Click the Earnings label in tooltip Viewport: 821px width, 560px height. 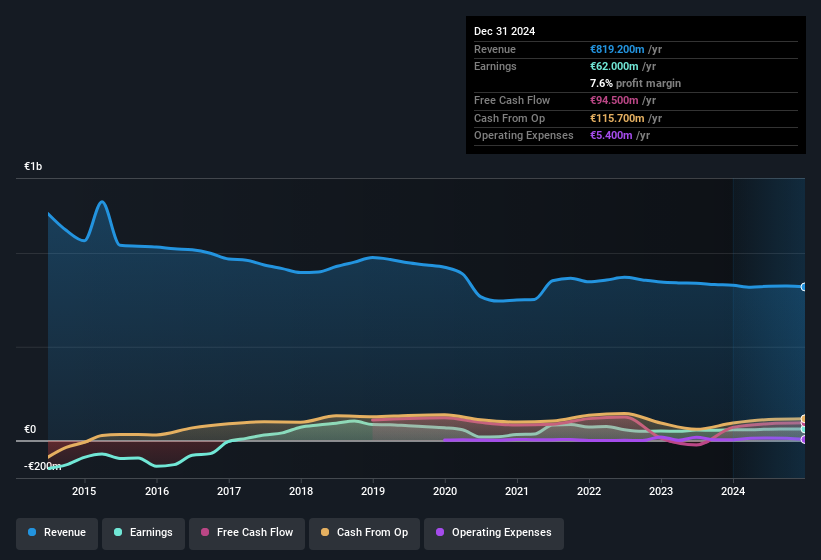495,66
